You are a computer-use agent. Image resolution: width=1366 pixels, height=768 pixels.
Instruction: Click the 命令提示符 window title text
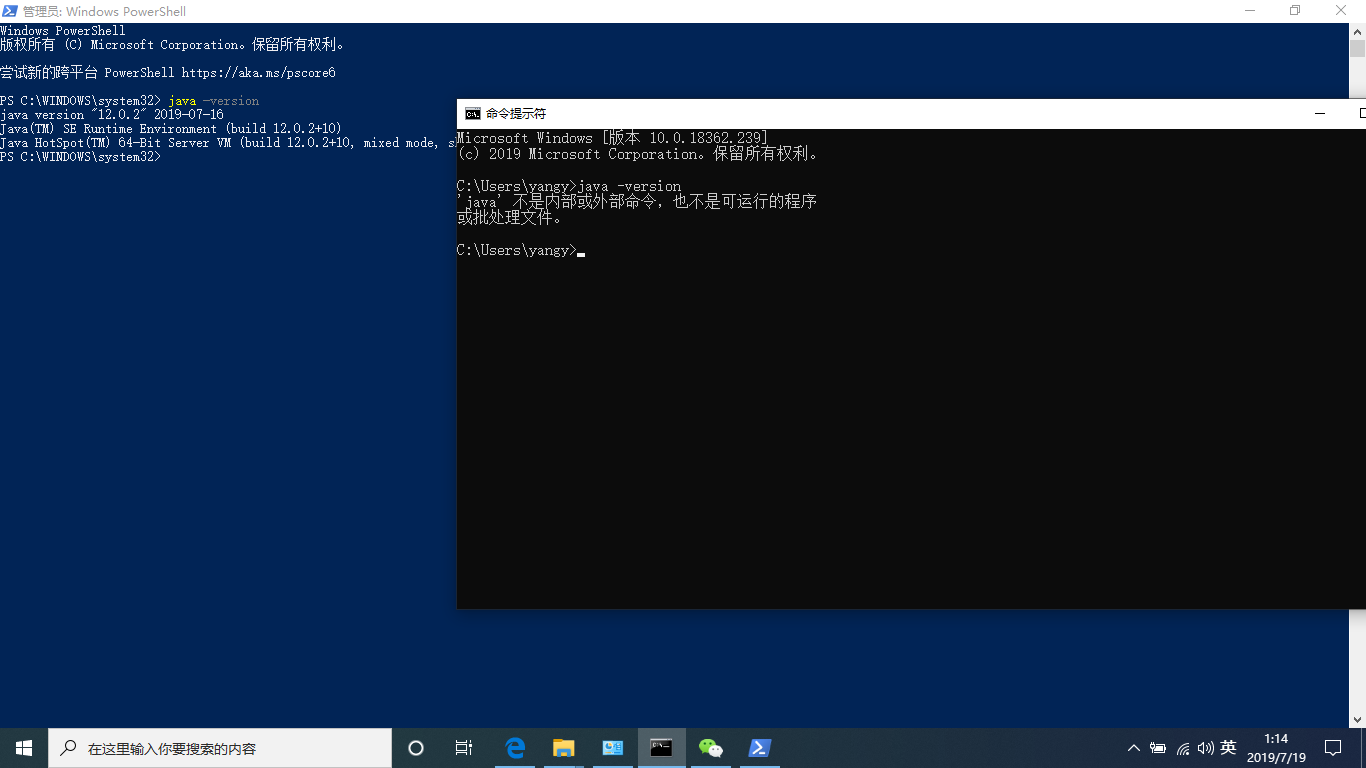pyautogui.click(x=516, y=114)
